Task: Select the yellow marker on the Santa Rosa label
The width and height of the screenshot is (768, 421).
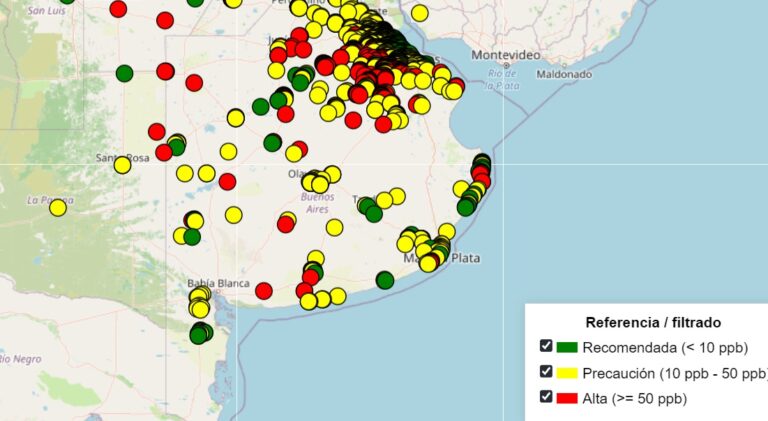Action: point(122,165)
